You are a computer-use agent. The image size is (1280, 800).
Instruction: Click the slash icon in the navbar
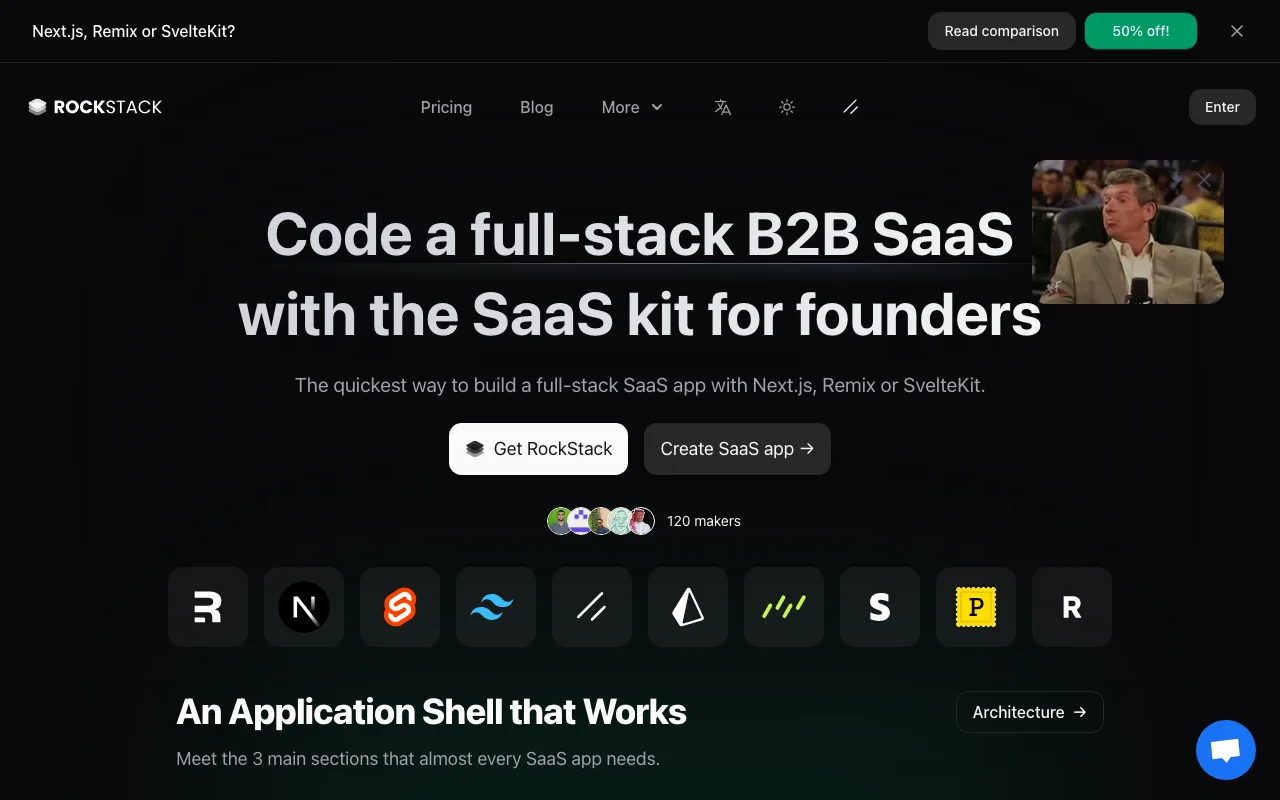coord(851,107)
